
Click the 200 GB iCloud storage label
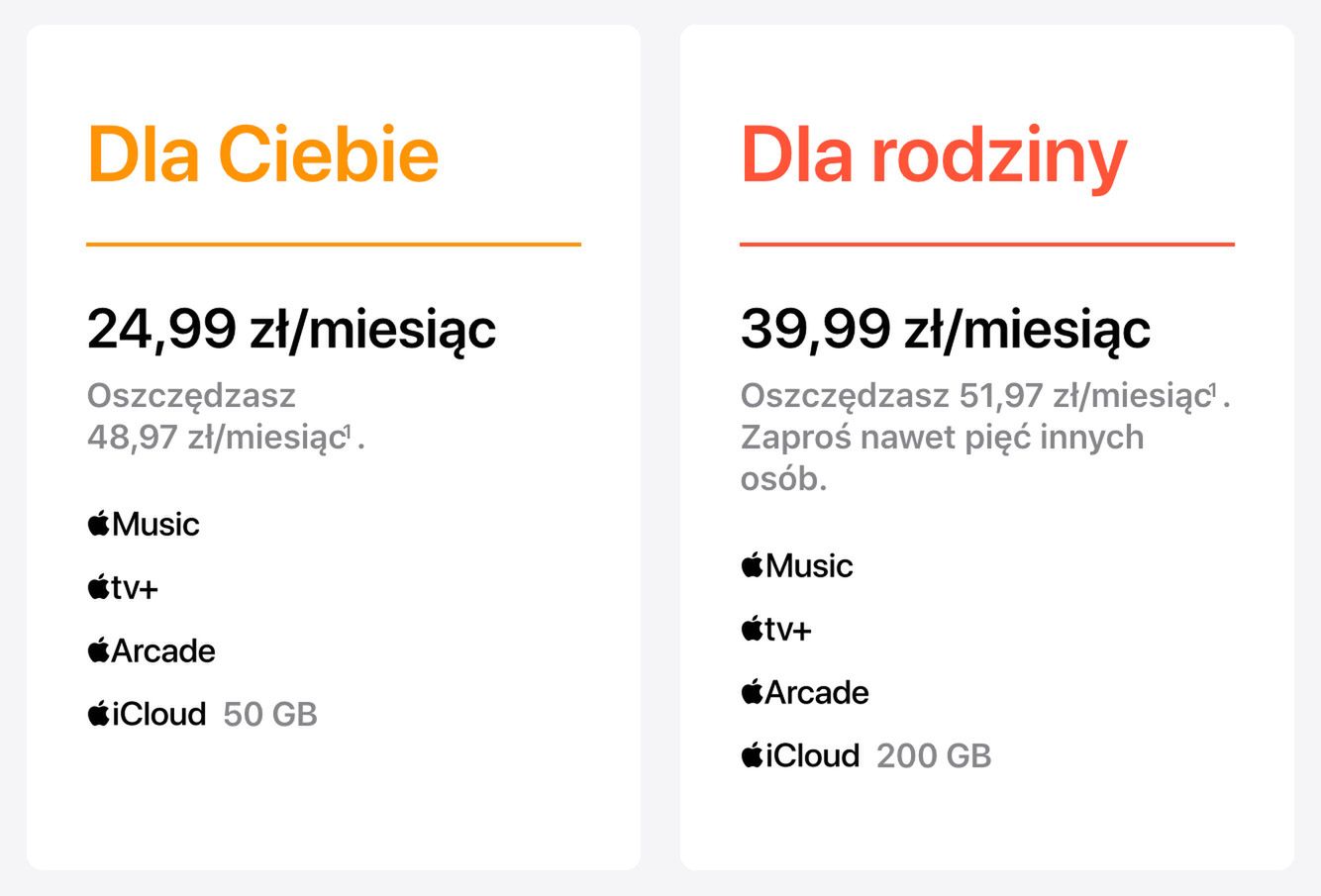tap(934, 756)
